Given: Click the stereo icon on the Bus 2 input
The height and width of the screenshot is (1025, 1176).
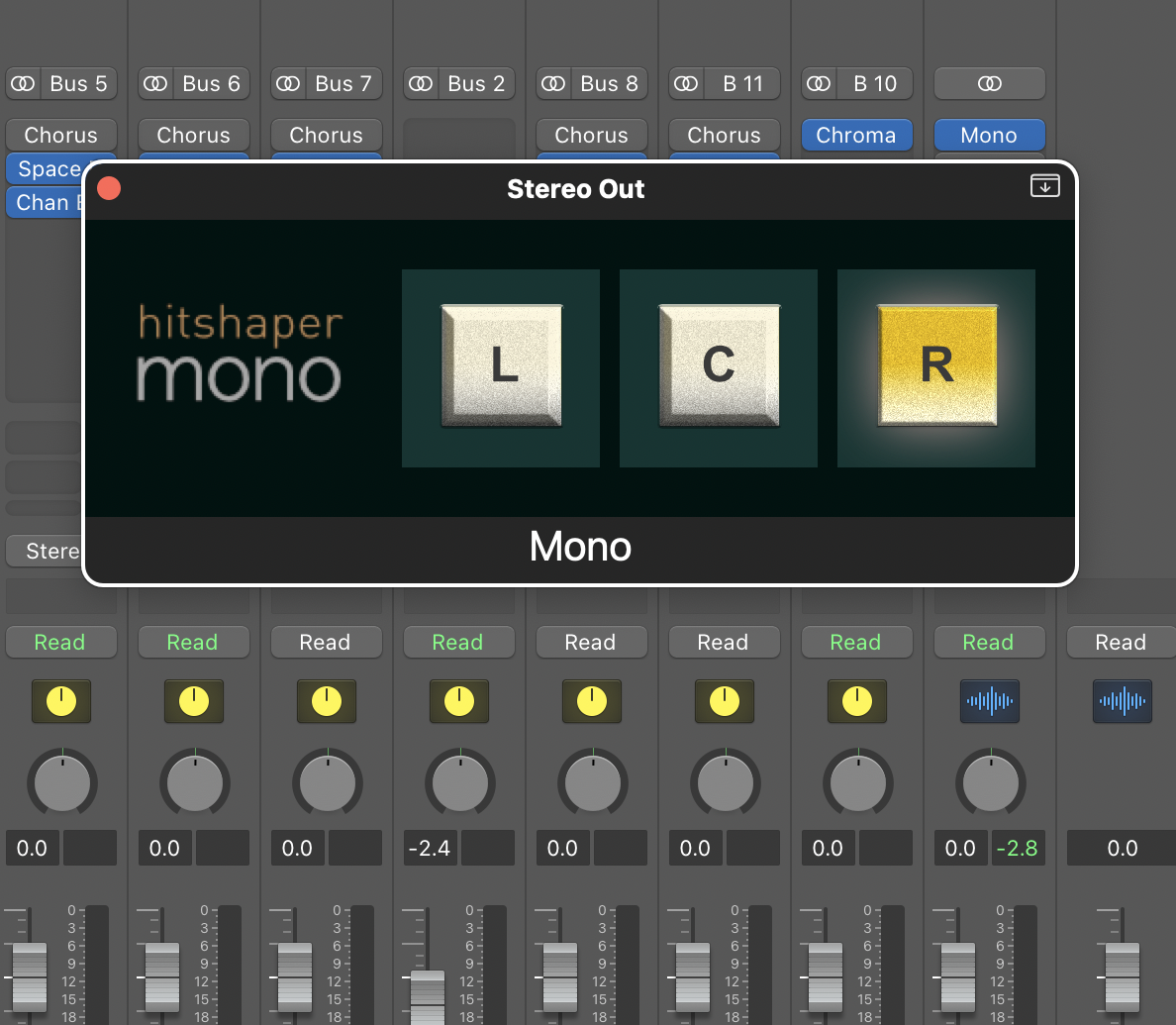Looking at the screenshot, I should click(x=421, y=84).
